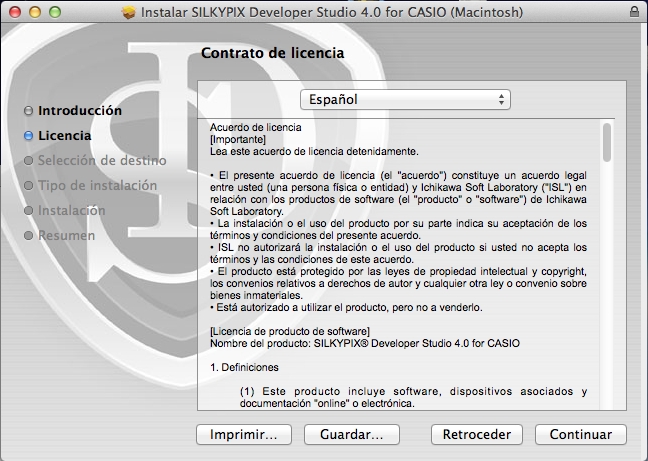
Task: Click the '[Importante]' line
Action: coord(238,139)
